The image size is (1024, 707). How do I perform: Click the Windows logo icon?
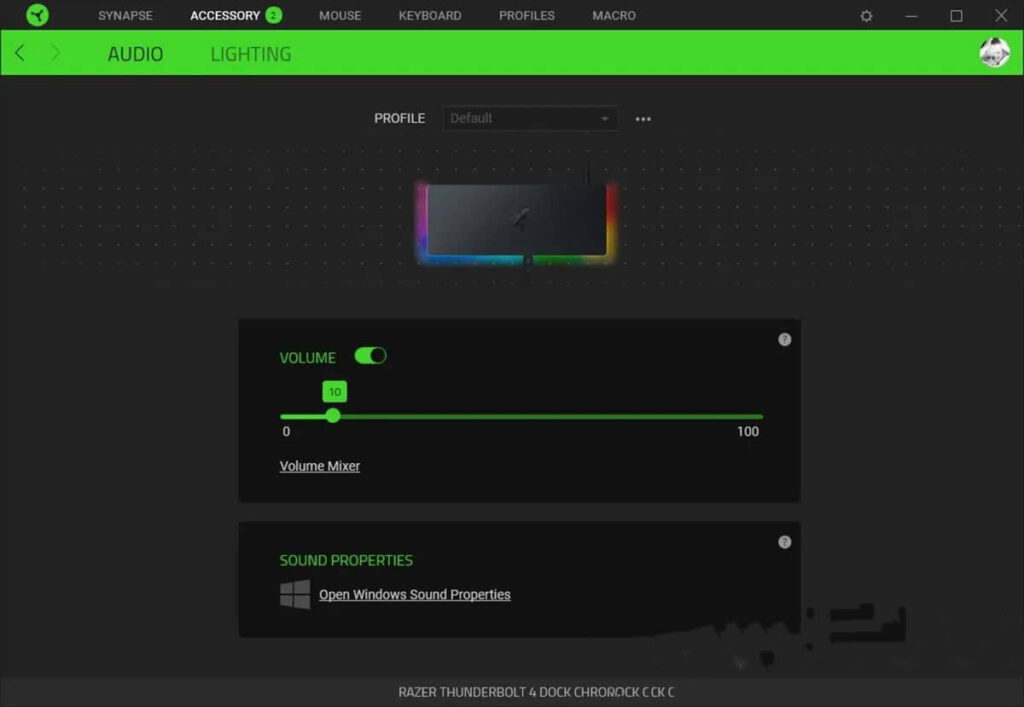point(295,595)
